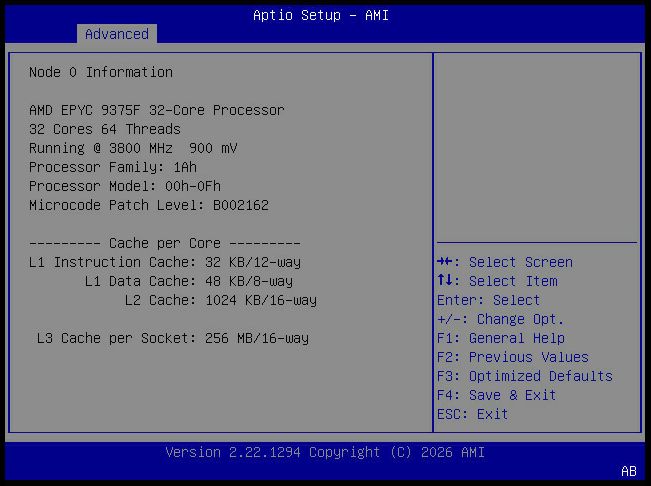Click the Processor Family: 1Ah line
This screenshot has height=486, width=651.
(x=113, y=167)
